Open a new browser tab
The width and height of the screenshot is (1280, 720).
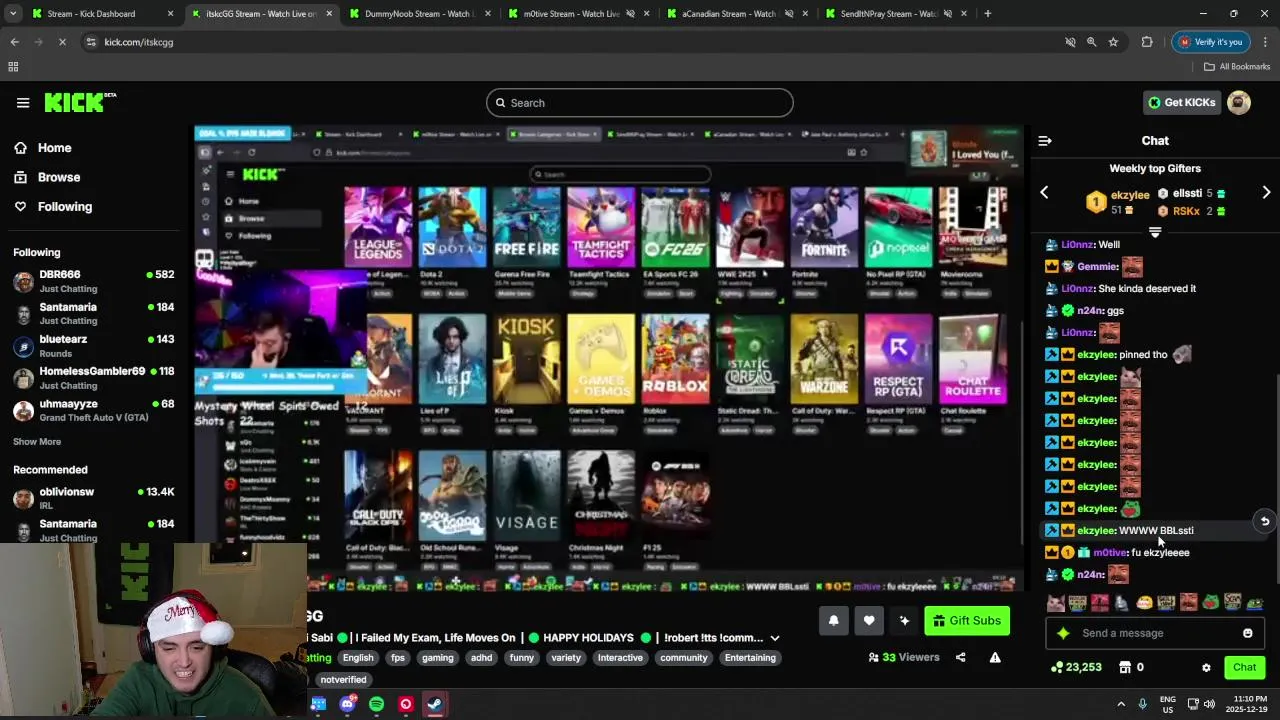point(988,14)
